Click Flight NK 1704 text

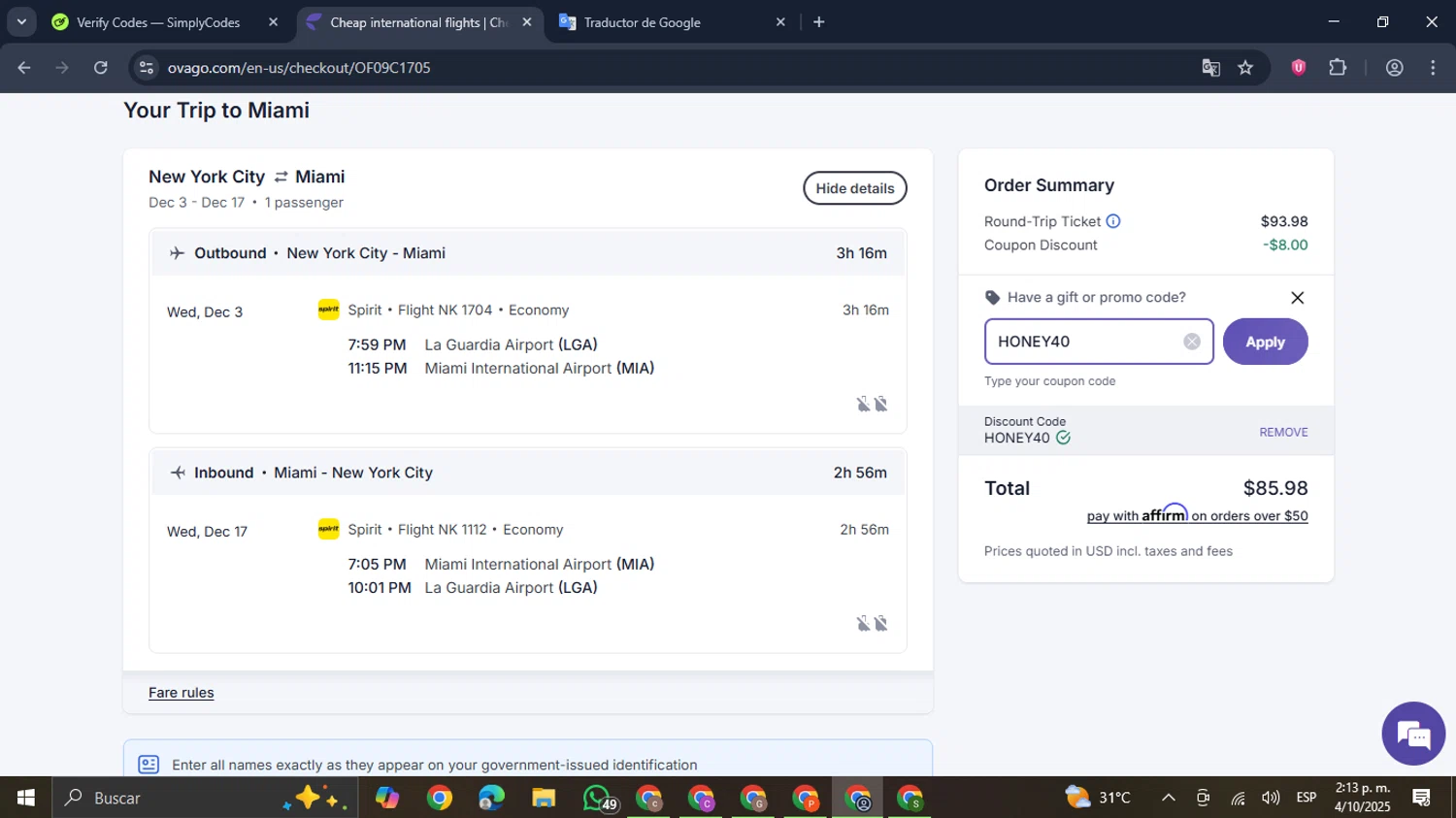point(445,310)
